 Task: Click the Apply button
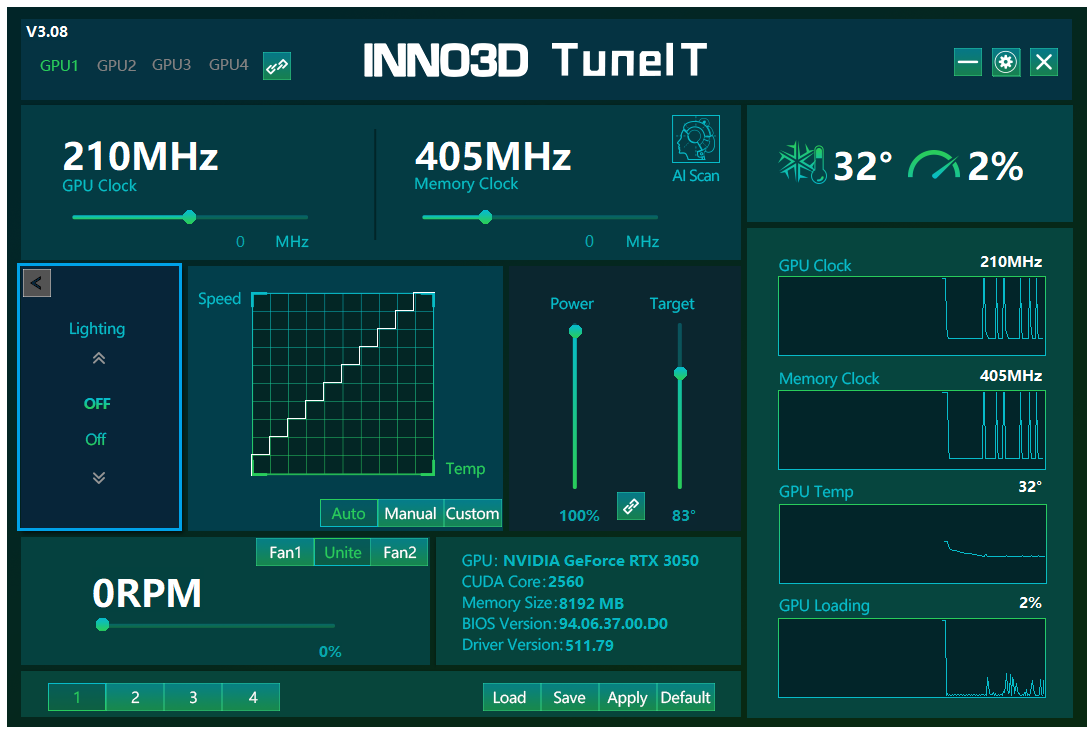pos(627,697)
